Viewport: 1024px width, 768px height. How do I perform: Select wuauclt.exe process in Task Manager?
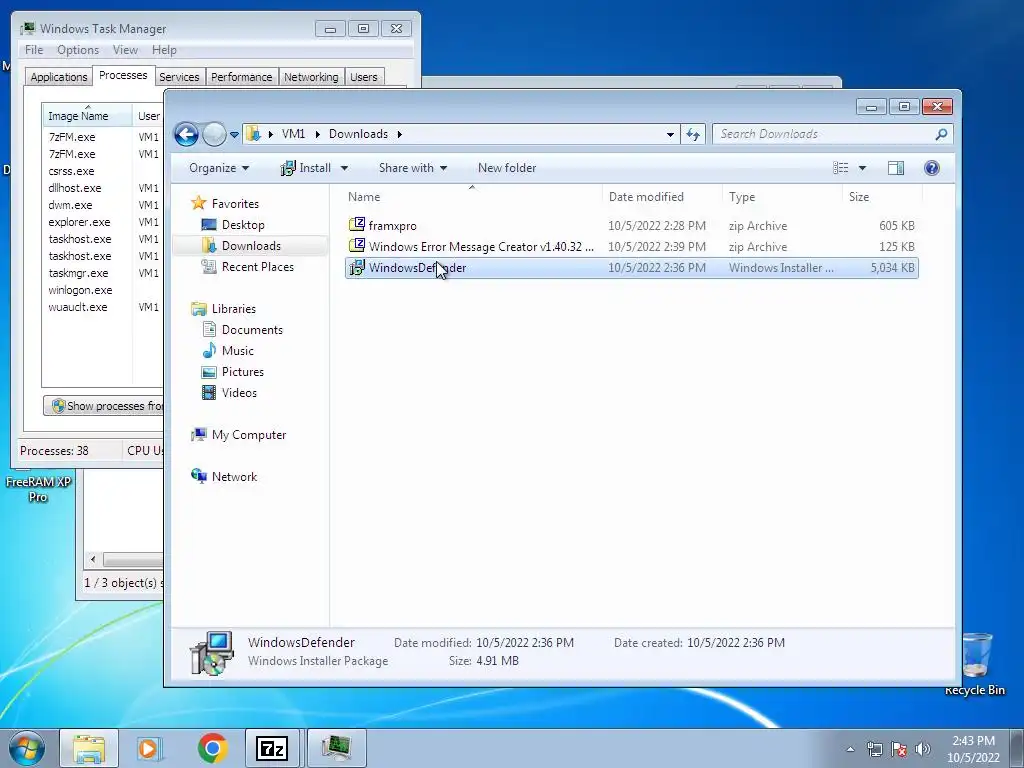tap(78, 307)
